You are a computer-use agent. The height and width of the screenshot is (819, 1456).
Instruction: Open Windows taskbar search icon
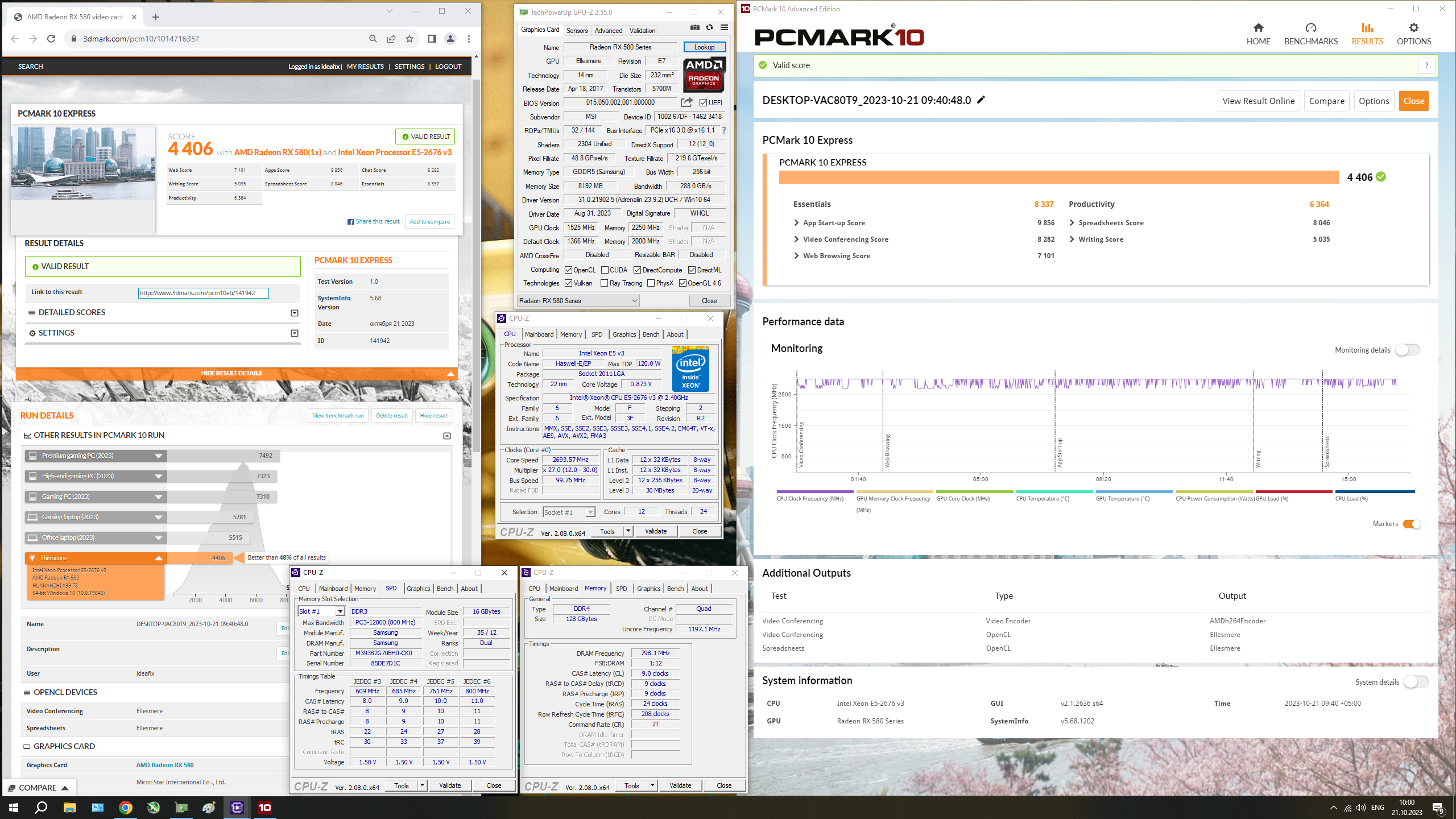pos(41,807)
